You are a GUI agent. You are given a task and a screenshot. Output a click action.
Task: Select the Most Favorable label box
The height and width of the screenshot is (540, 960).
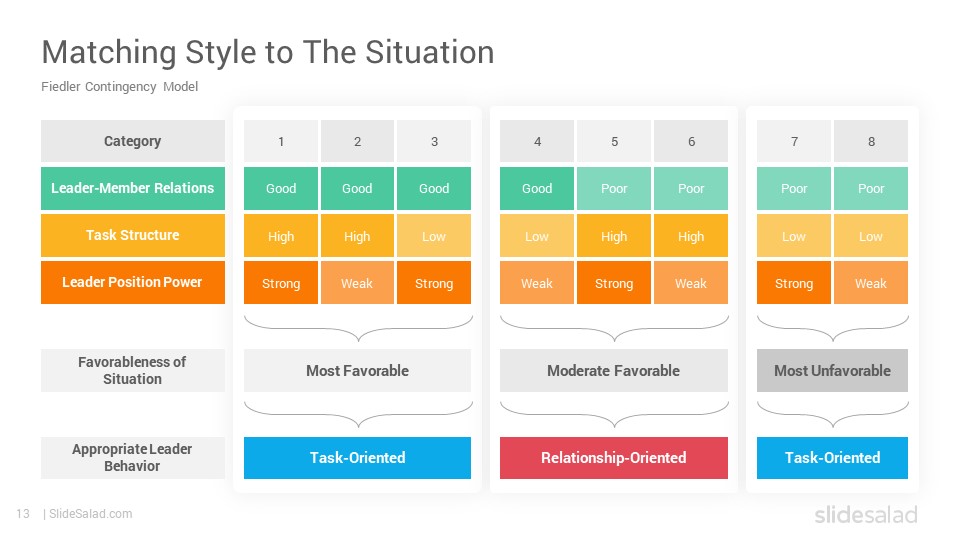pos(358,370)
